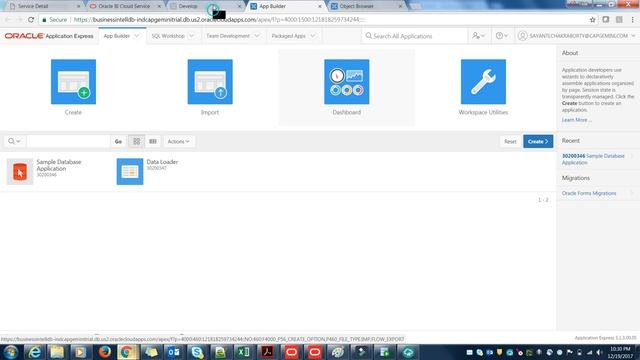The image size is (640, 360).
Task: Click into the application search field
Action: [x=68, y=141]
